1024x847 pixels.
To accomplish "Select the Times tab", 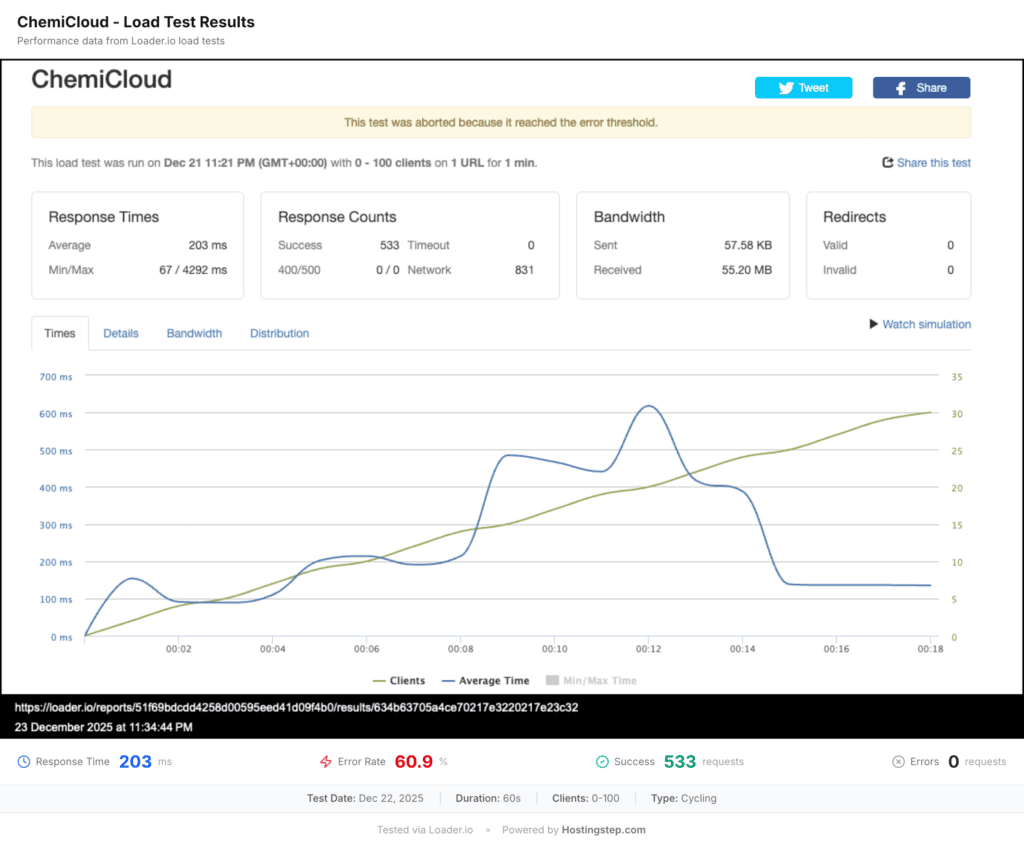I will point(60,334).
